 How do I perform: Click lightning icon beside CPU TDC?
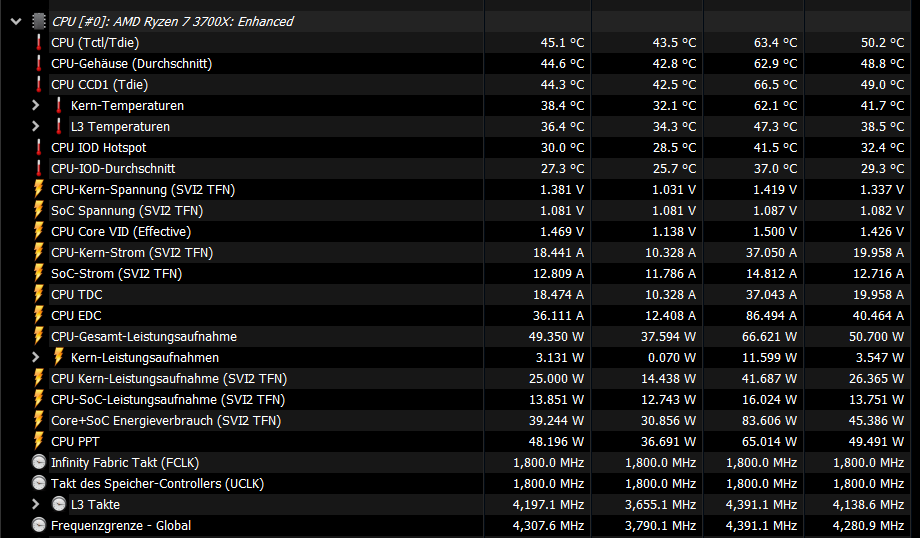coord(39,295)
